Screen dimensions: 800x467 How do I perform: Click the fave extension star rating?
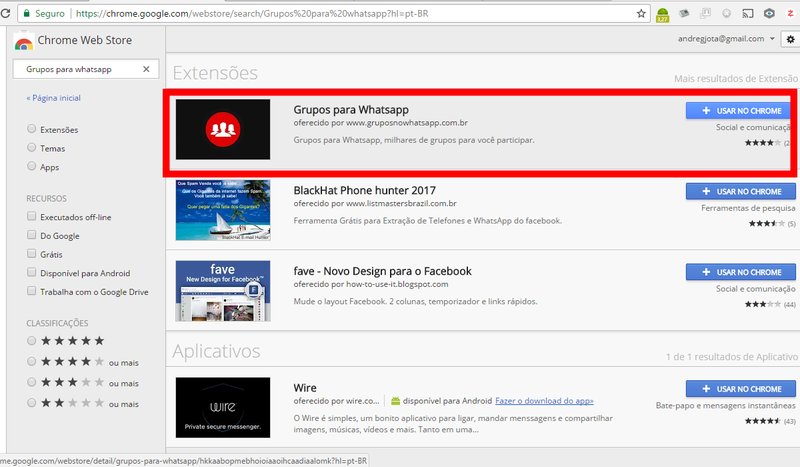pos(762,304)
